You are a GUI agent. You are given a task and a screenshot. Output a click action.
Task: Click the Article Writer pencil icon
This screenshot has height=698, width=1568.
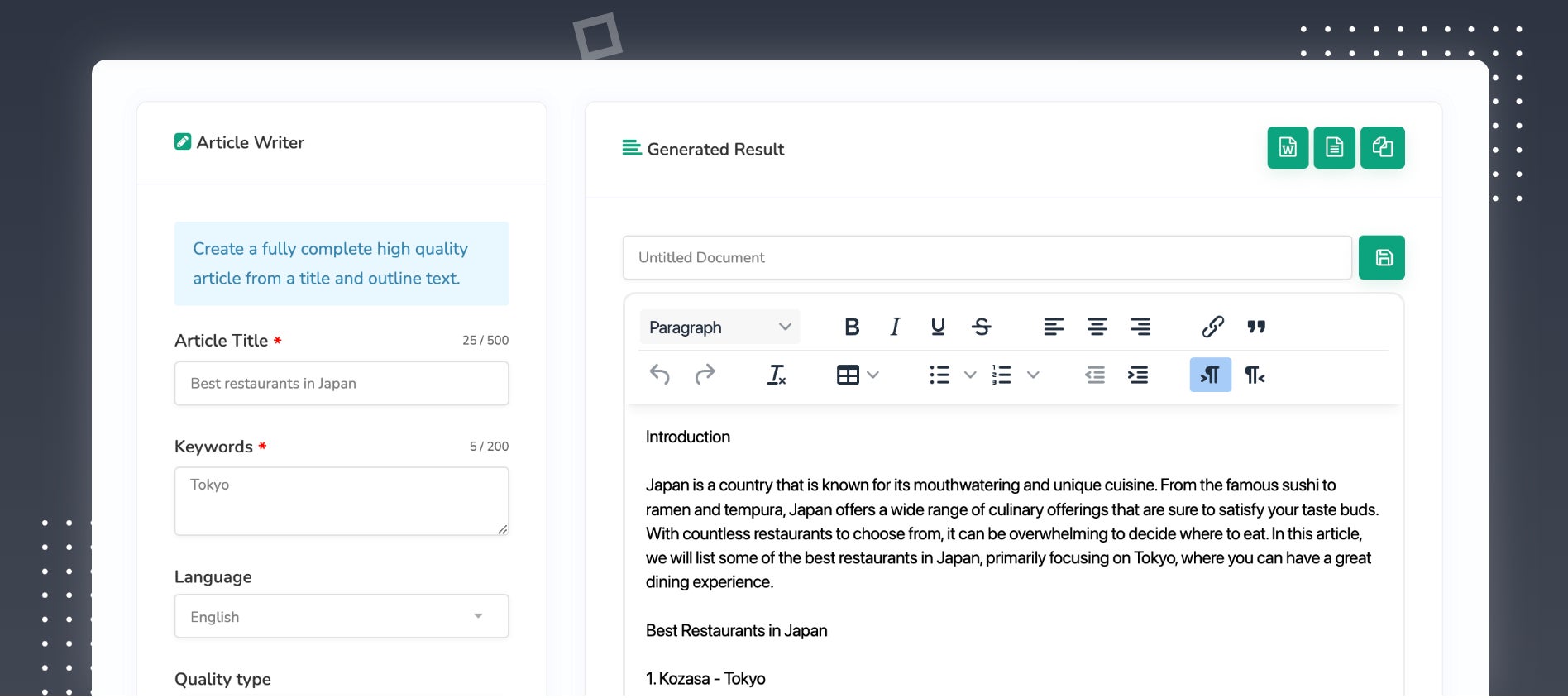click(183, 141)
